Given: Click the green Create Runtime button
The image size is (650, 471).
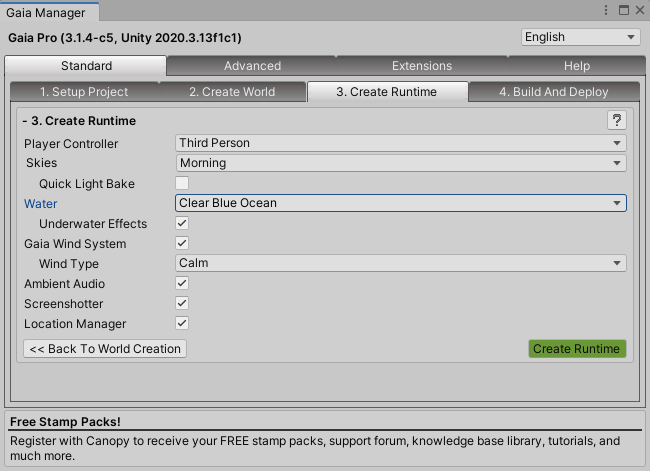Looking at the screenshot, I should tap(577, 349).
